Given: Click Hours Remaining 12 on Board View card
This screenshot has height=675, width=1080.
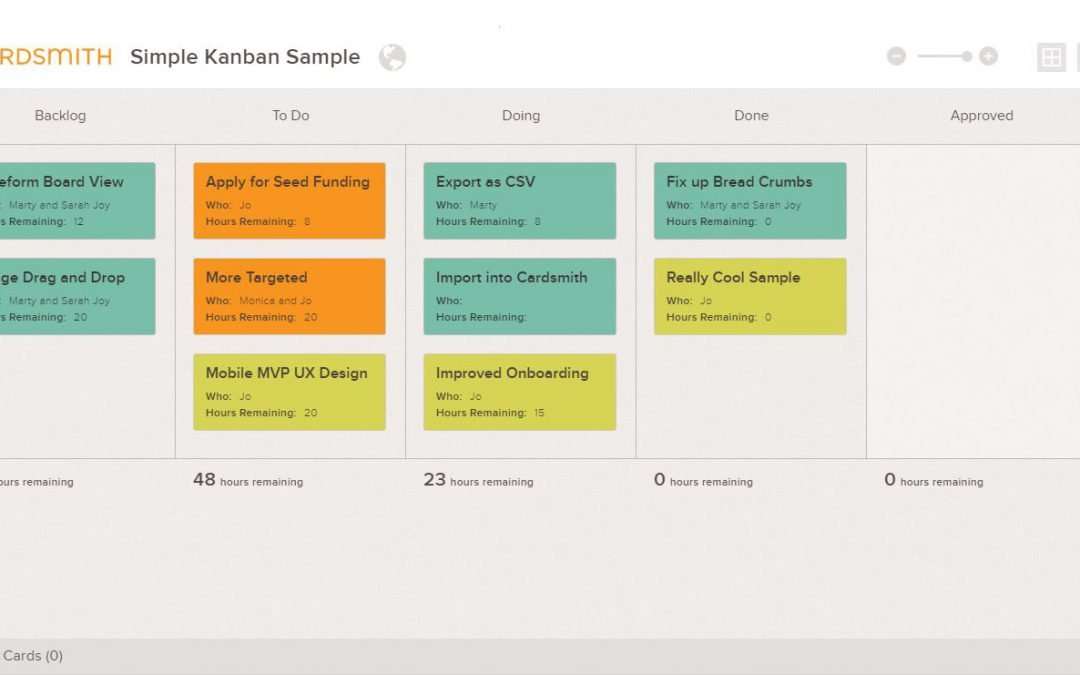Looking at the screenshot, I should click(42, 221).
